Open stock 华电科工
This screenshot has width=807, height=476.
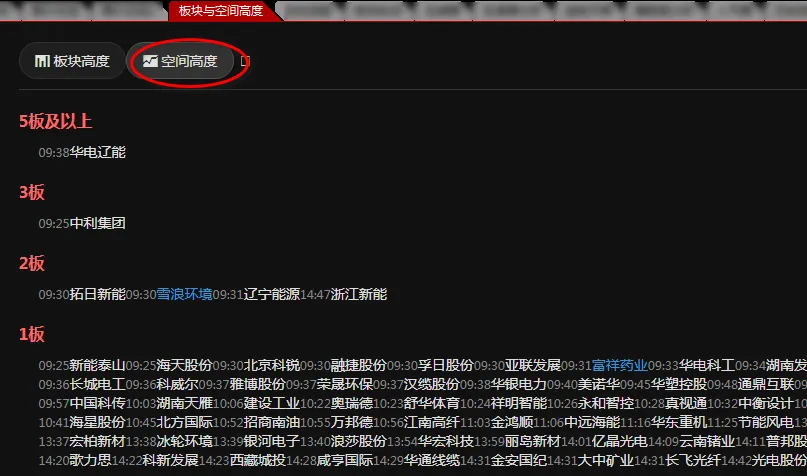(707, 365)
